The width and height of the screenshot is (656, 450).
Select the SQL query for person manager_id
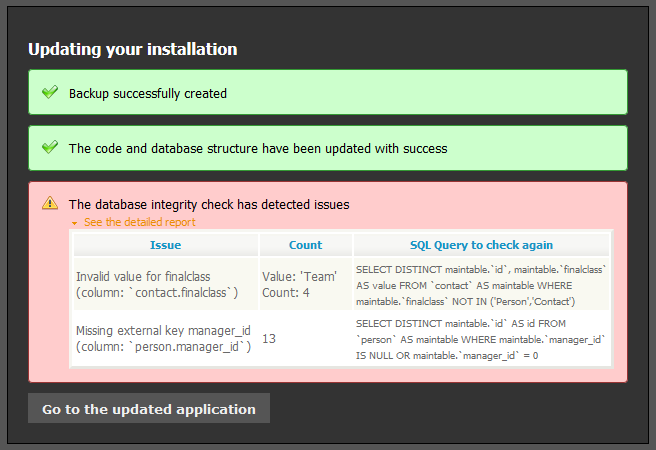click(481, 339)
